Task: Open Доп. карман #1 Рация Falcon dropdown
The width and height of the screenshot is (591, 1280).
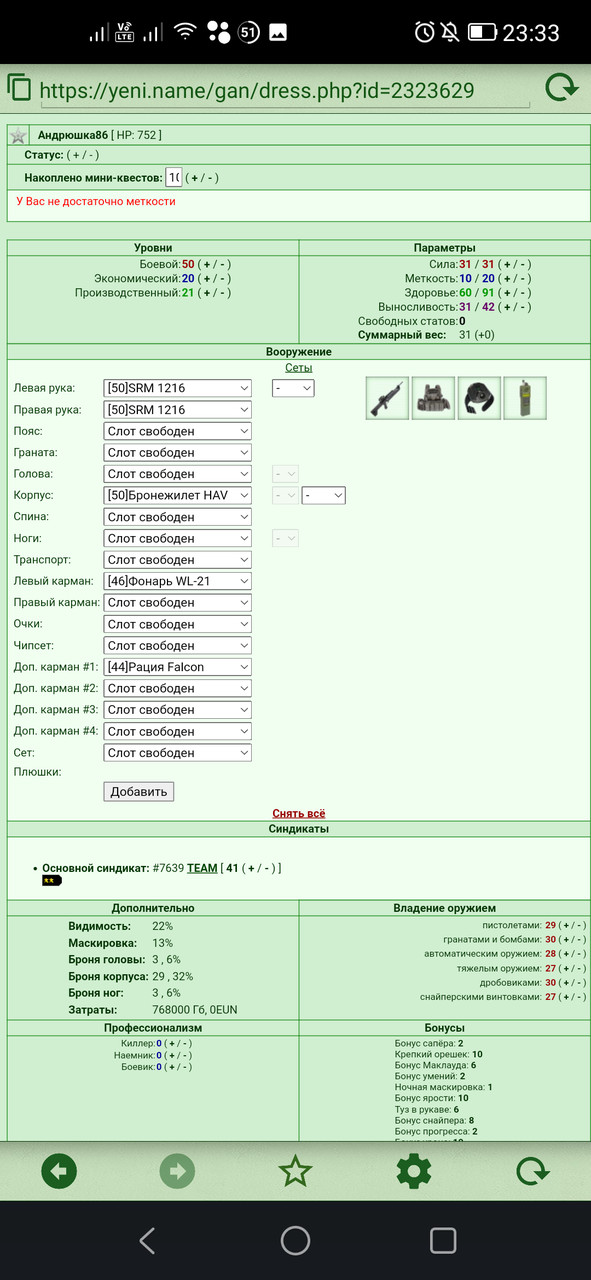Action: pyautogui.click(x=177, y=667)
